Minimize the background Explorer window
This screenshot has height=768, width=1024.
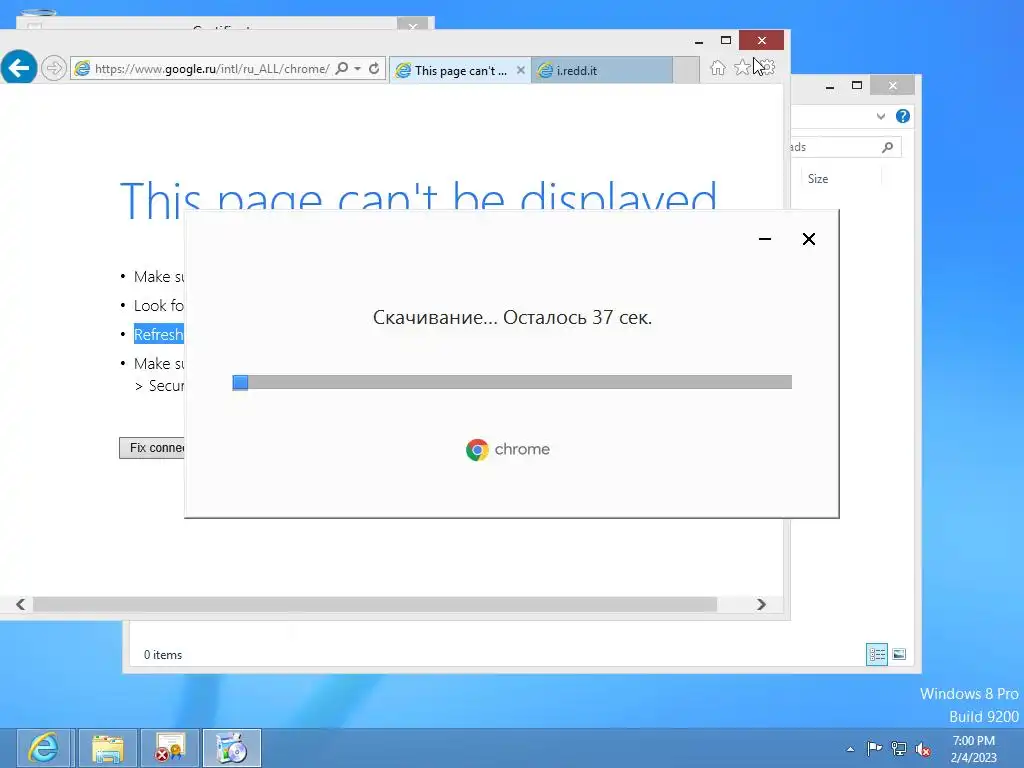830,86
